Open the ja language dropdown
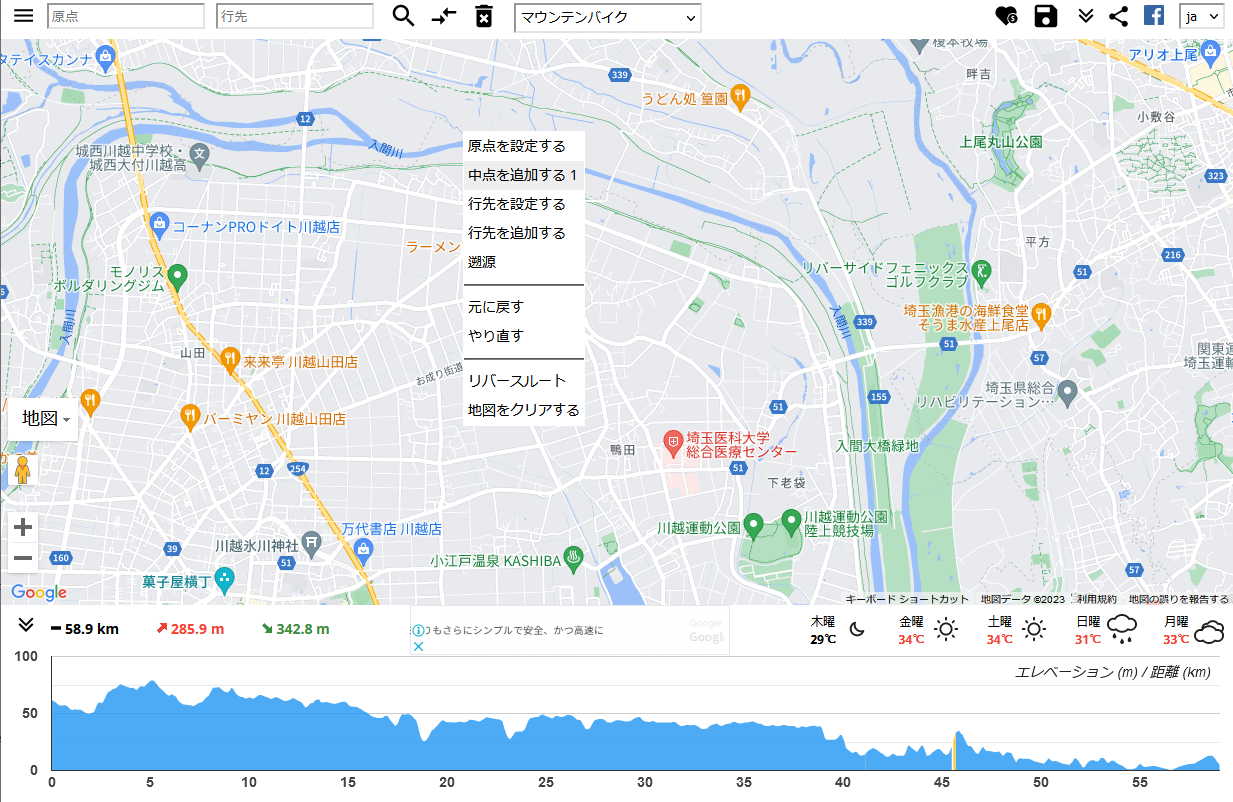This screenshot has height=802, width=1233. click(x=1201, y=16)
